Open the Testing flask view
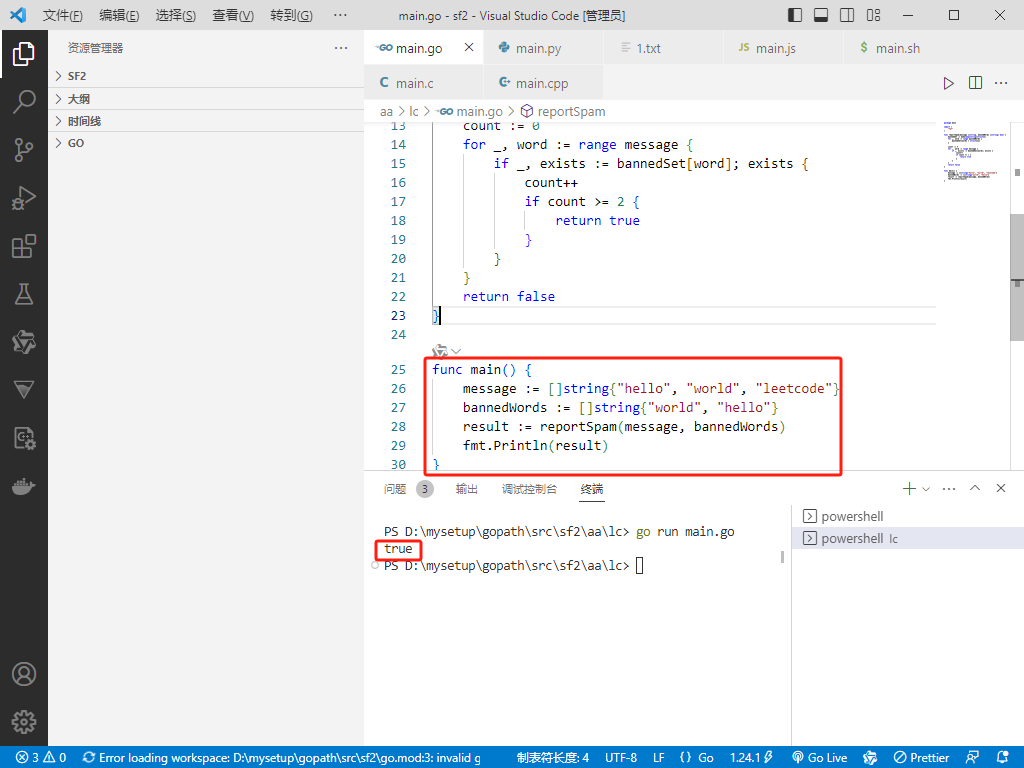Viewport: 1024px width, 768px height. click(x=24, y=295)
